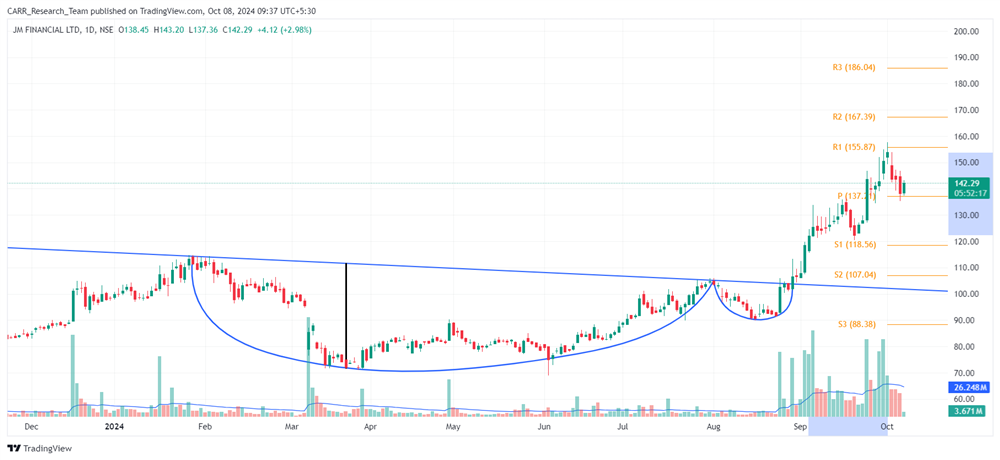
Task: Click the Jun label on time axis
Action: pos(544,425)
